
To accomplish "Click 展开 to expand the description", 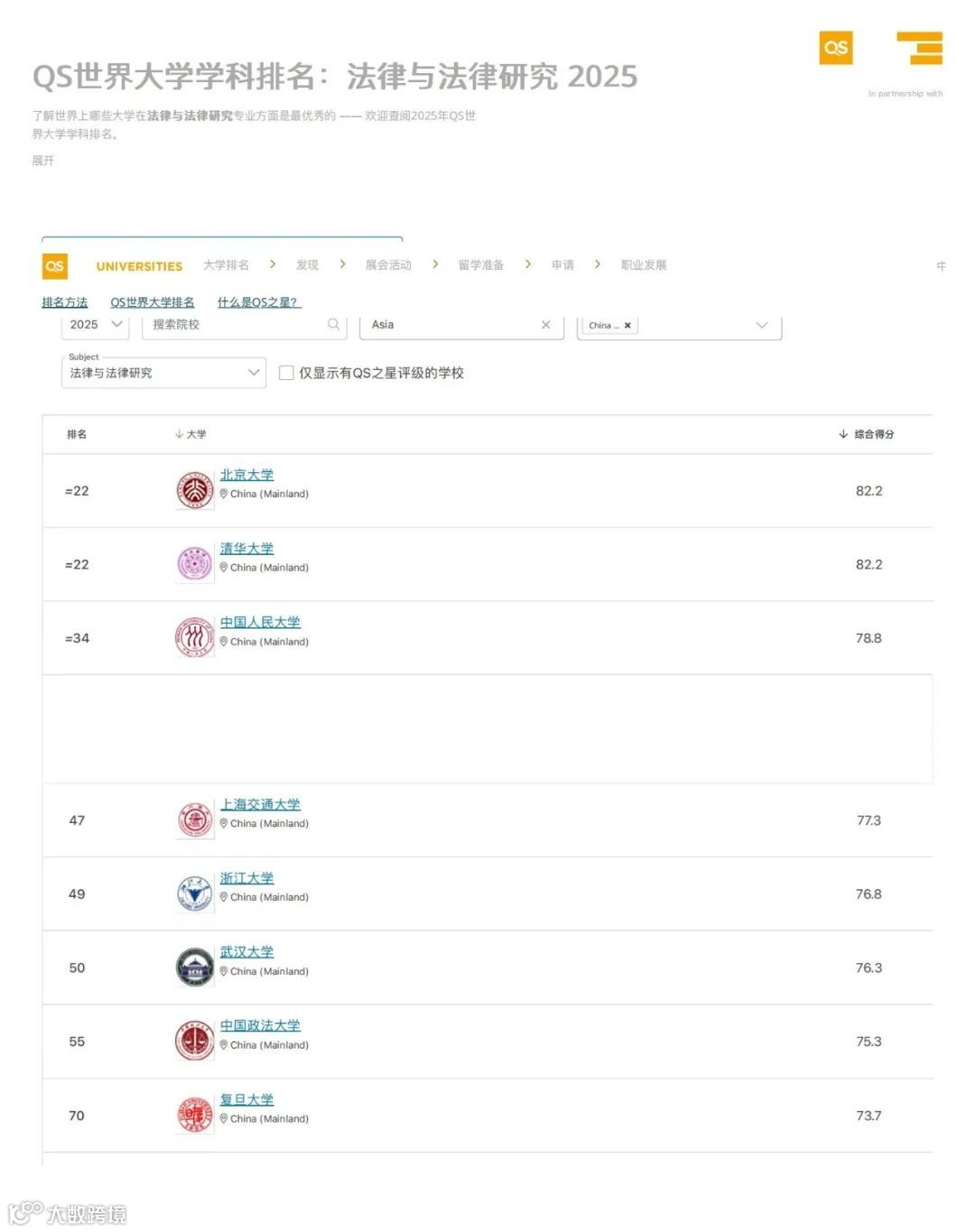I will [x=43, y=161].
